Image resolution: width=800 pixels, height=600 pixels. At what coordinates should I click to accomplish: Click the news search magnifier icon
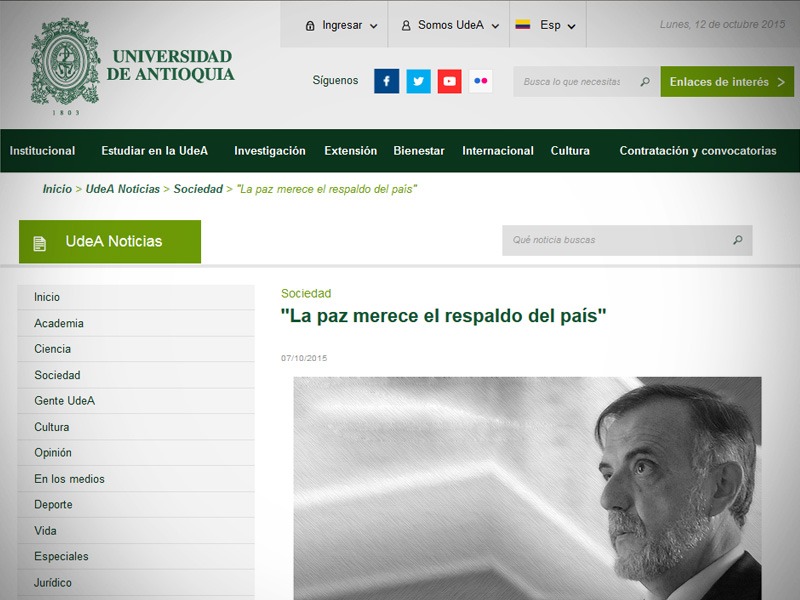[738, 240]
